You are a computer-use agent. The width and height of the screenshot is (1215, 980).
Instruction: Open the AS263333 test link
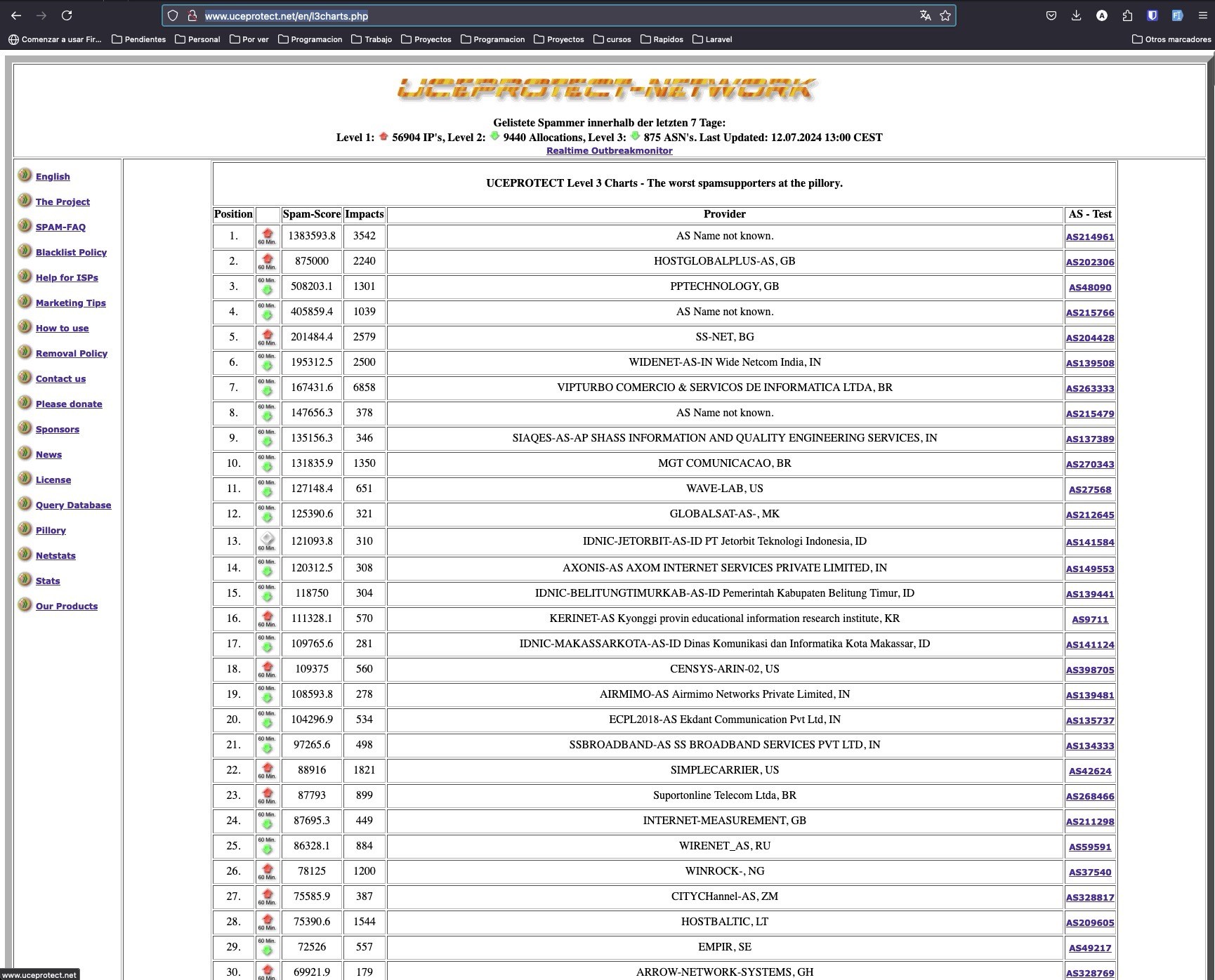(1090, 388)
